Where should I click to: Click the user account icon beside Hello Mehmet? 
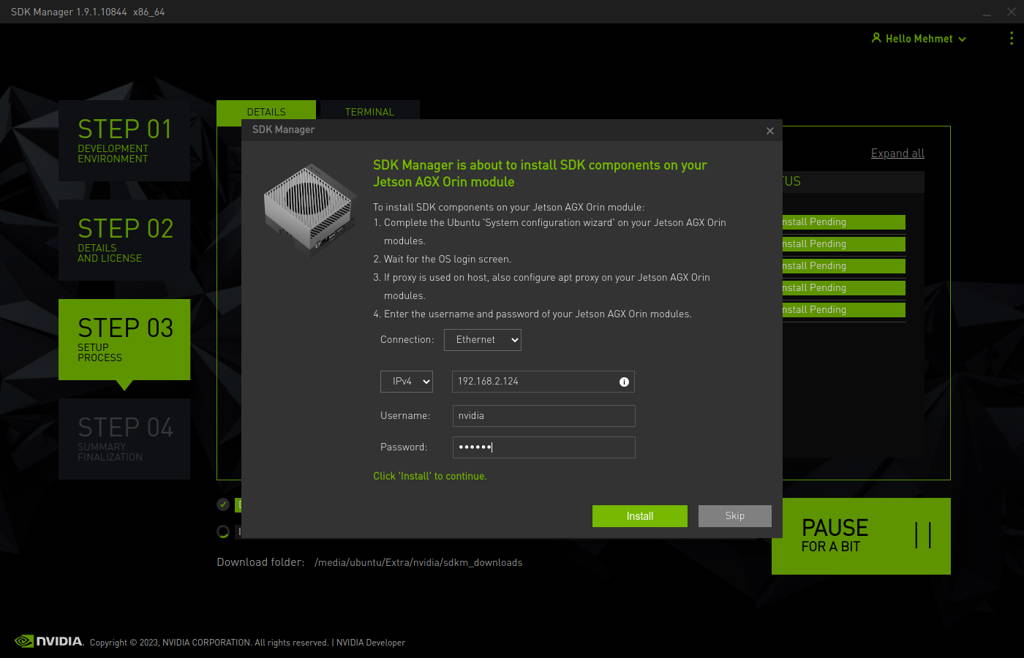[x=876, y=38]
